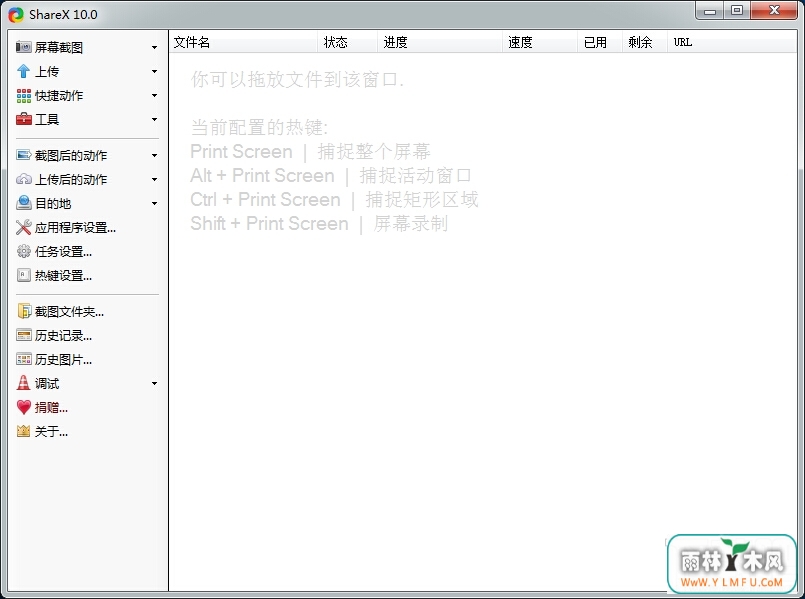Open the 屏幕截图 menu item
Viewport: 805px width, 599px height.
click(x=87, y=47)
